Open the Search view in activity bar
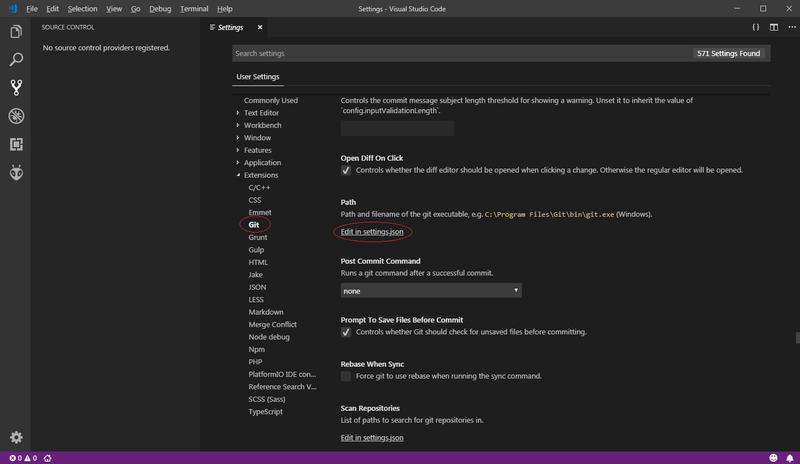The width and height of the screenshot is (800, 464). 16,60
